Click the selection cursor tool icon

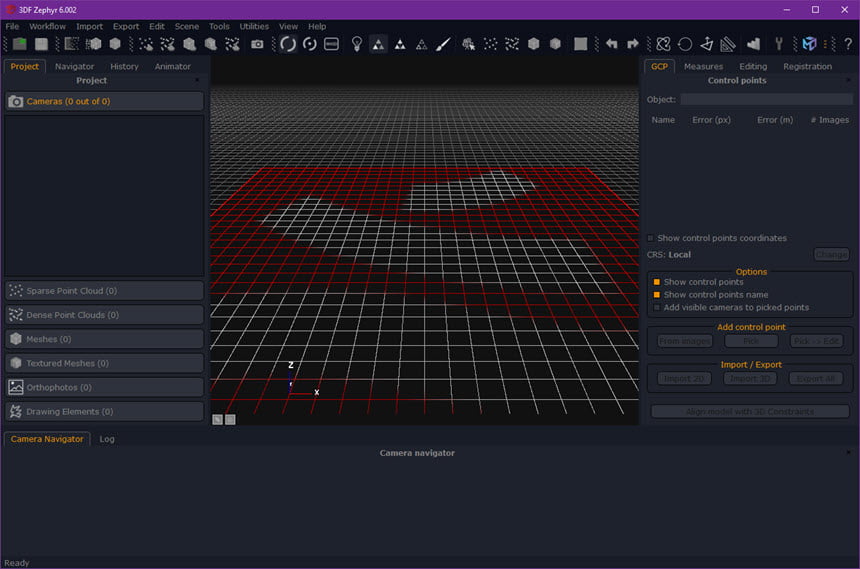coord(468,44)
